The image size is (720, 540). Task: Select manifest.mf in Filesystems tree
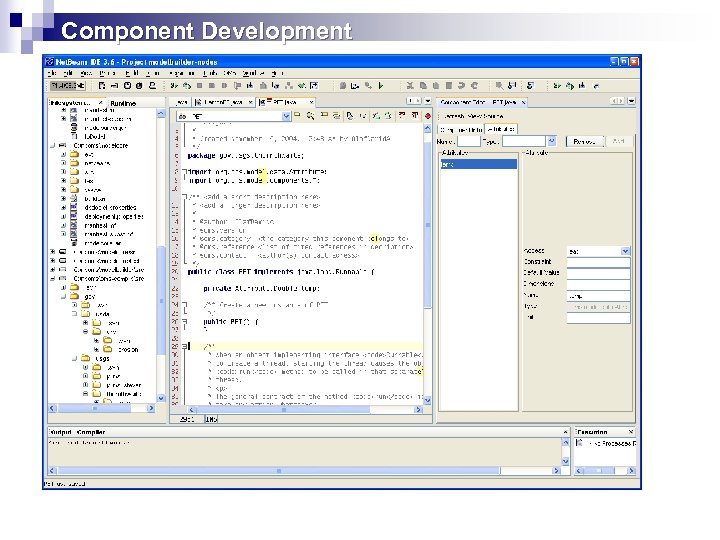[x=100, y=225]
